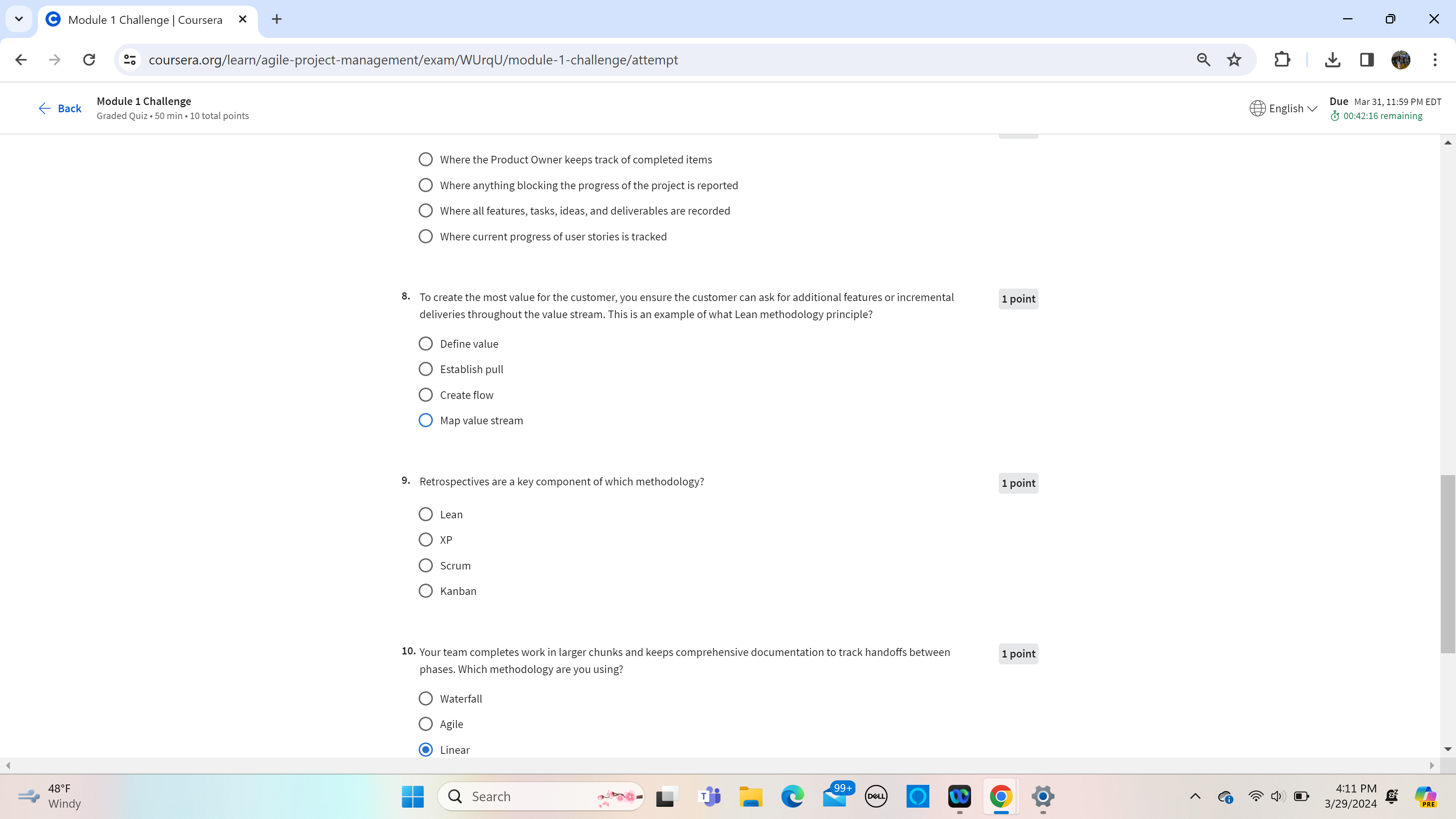Open the tab search dropdown arrow
The width and height of the screenshot is (1456, 819).
click(x=19, y=19)
